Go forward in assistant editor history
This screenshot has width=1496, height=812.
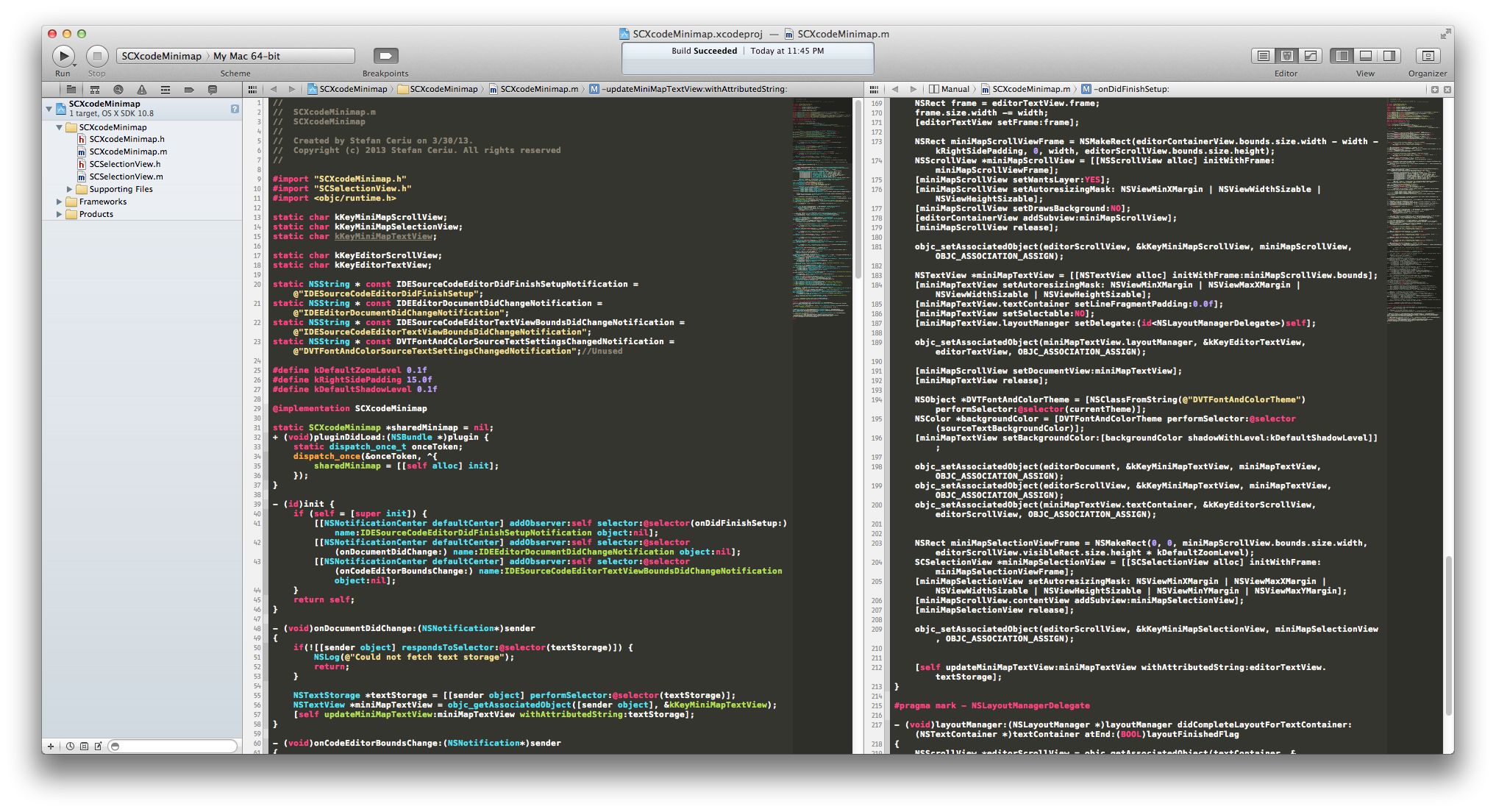click(913, 90)
